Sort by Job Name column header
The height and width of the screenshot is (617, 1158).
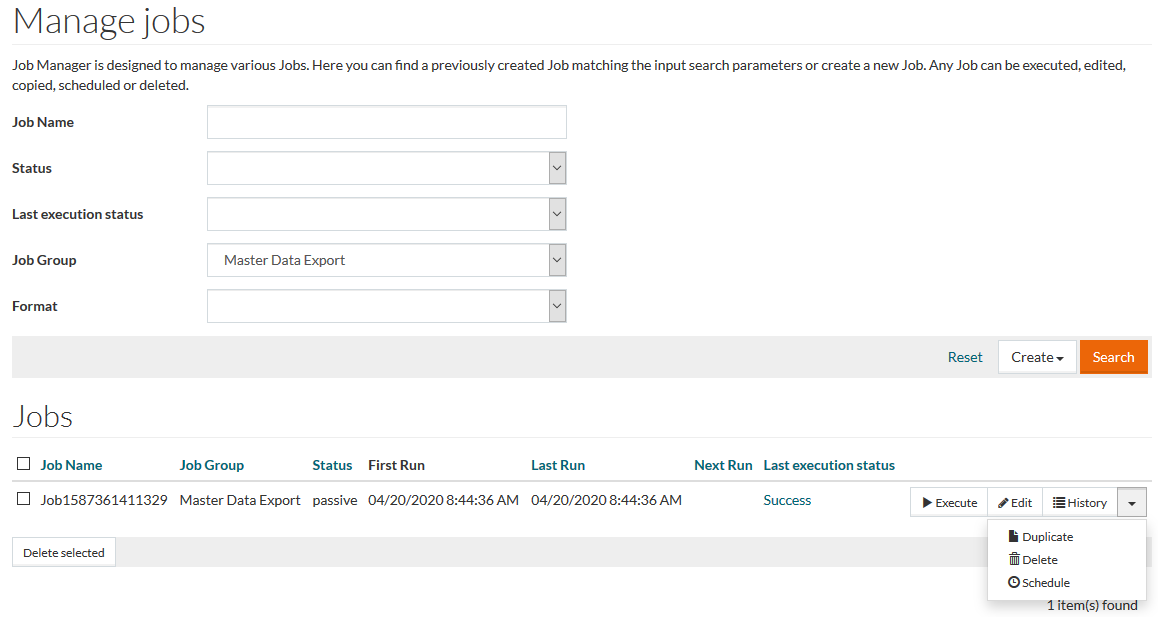(71, 465)
